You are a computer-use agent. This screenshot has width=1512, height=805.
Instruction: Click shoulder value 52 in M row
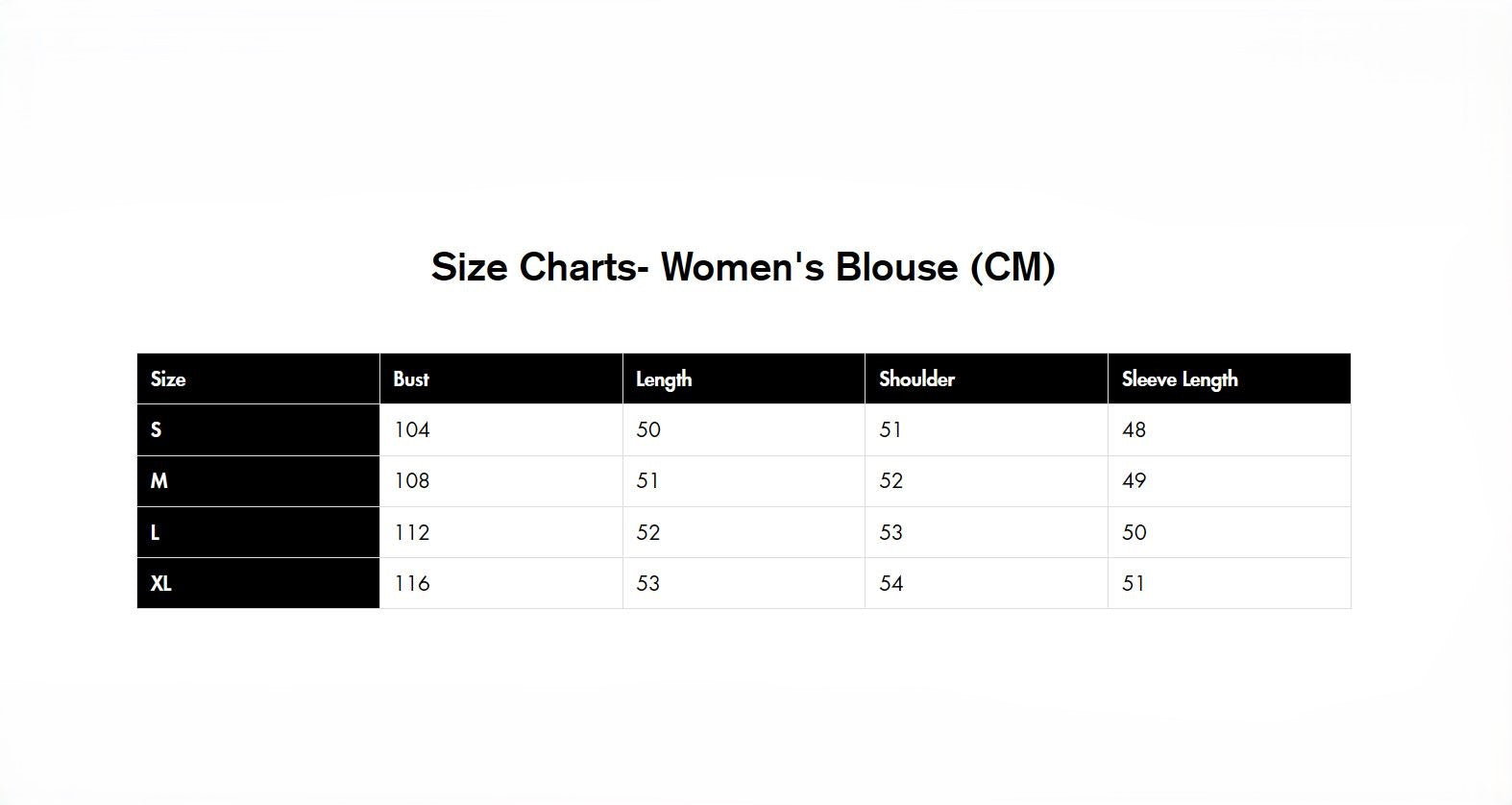pyautogui.click(x=891, y=480)
